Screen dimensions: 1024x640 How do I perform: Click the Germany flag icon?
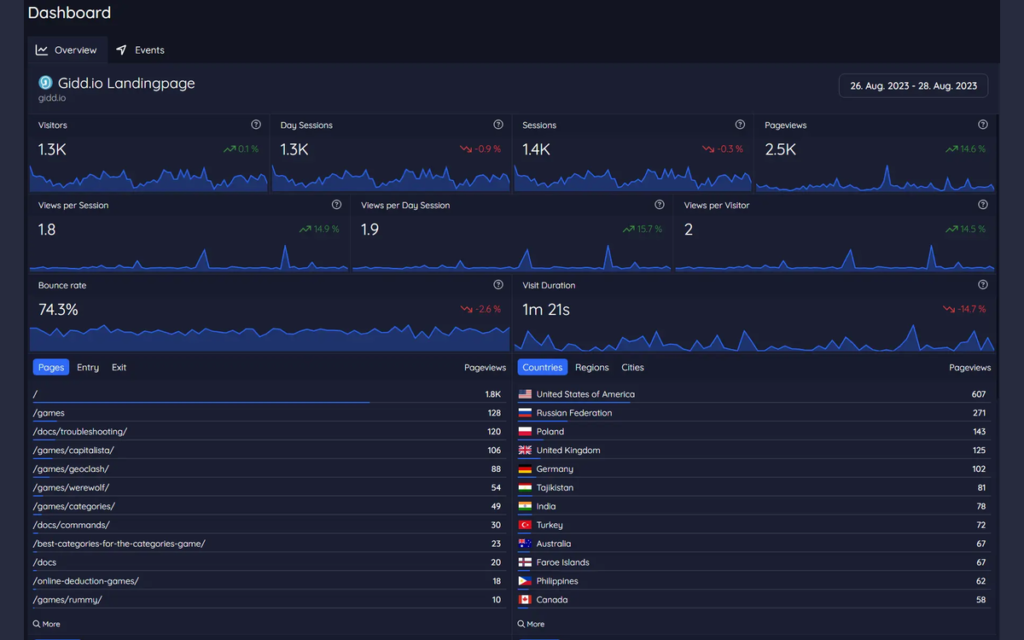tap(525, 469)
